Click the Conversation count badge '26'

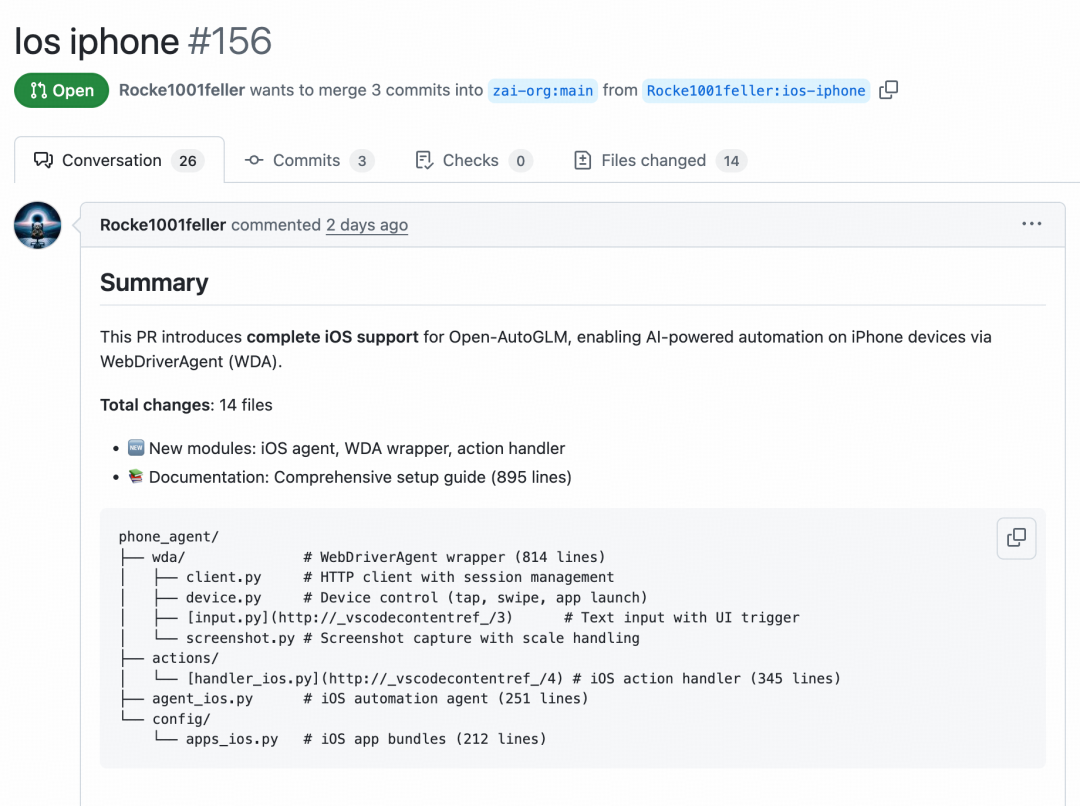click(x=187, y=161)
